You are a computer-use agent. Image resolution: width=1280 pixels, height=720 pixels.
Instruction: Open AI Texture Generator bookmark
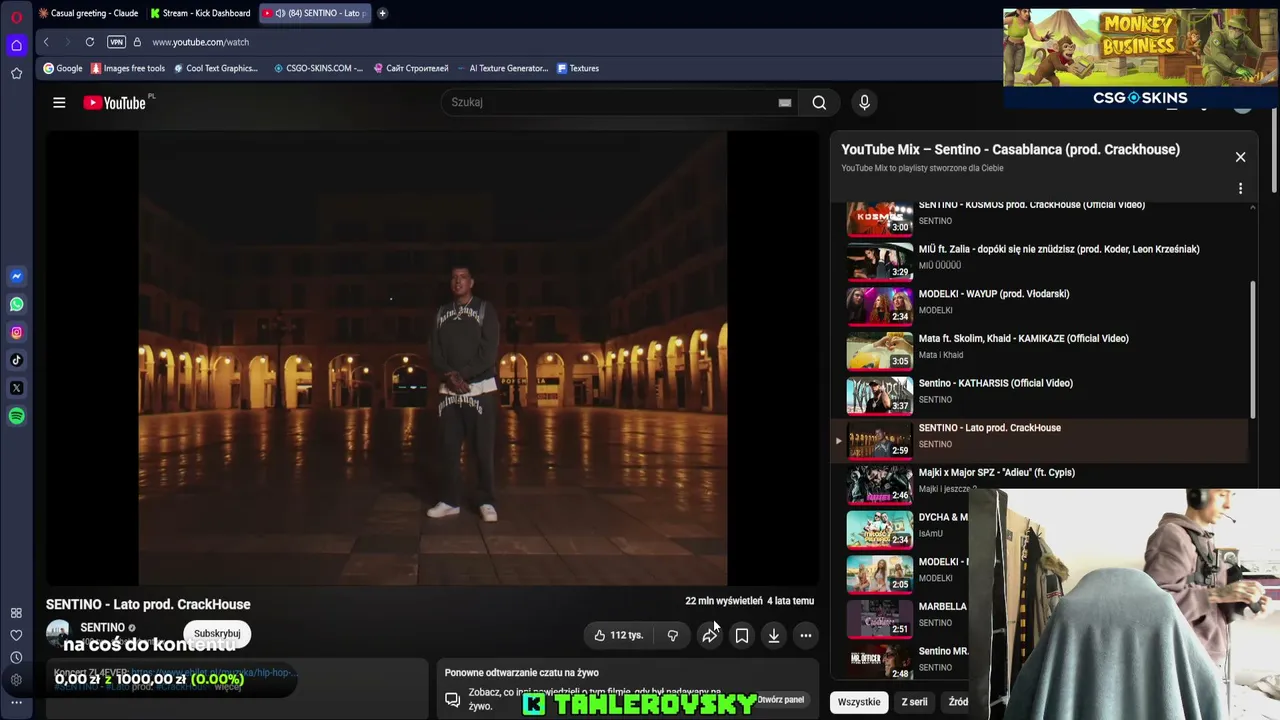[503, 68]
